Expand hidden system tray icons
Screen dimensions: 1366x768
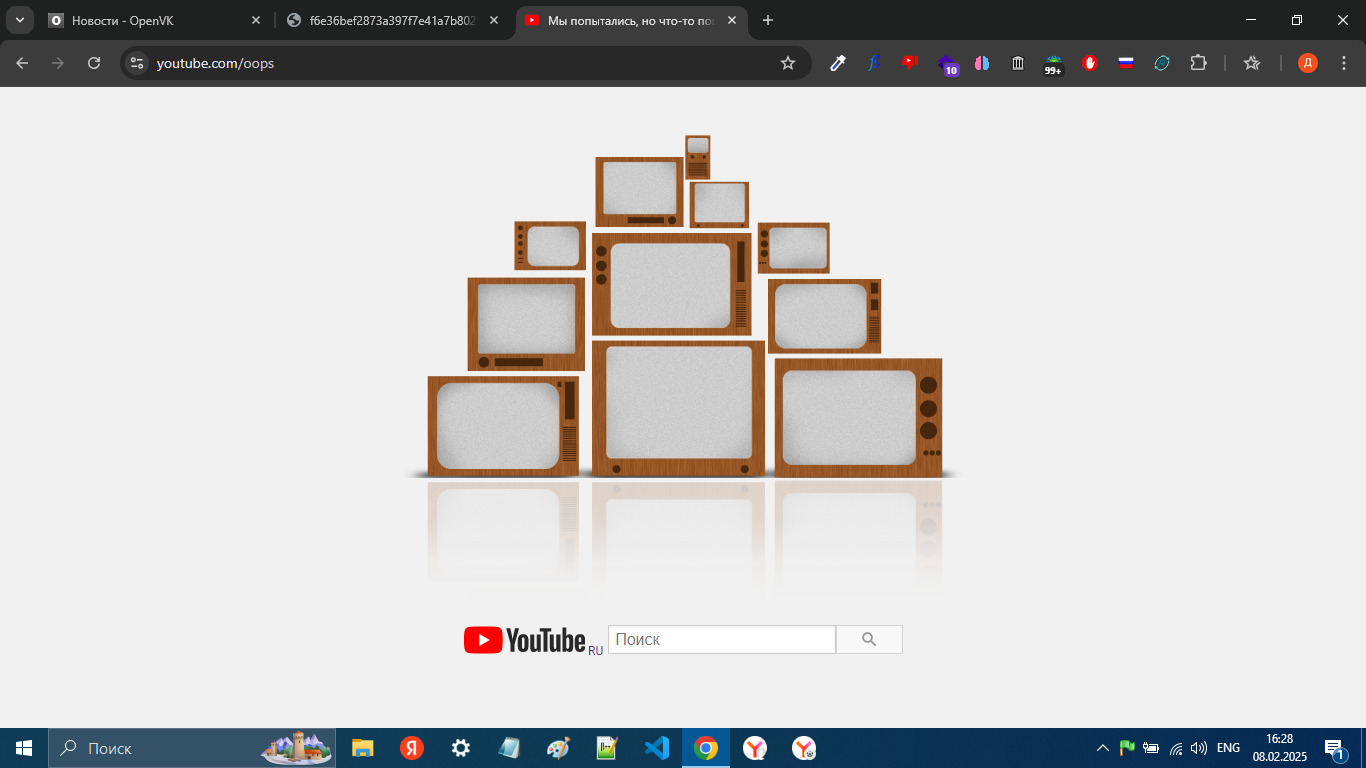(1103, 748)
